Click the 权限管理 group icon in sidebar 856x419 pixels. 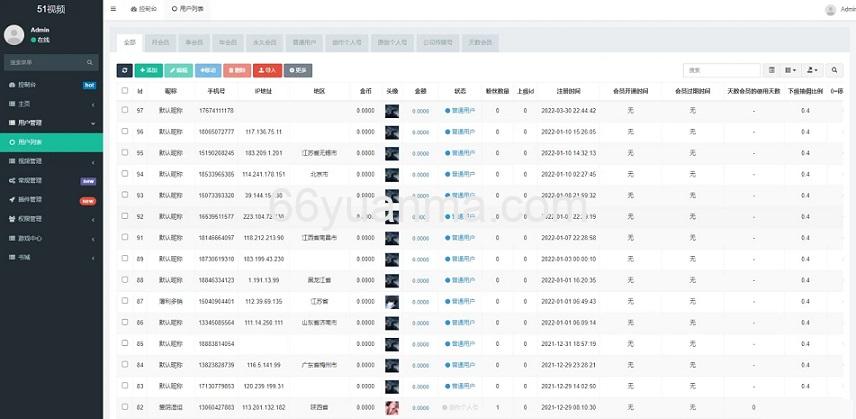[12, 219]
